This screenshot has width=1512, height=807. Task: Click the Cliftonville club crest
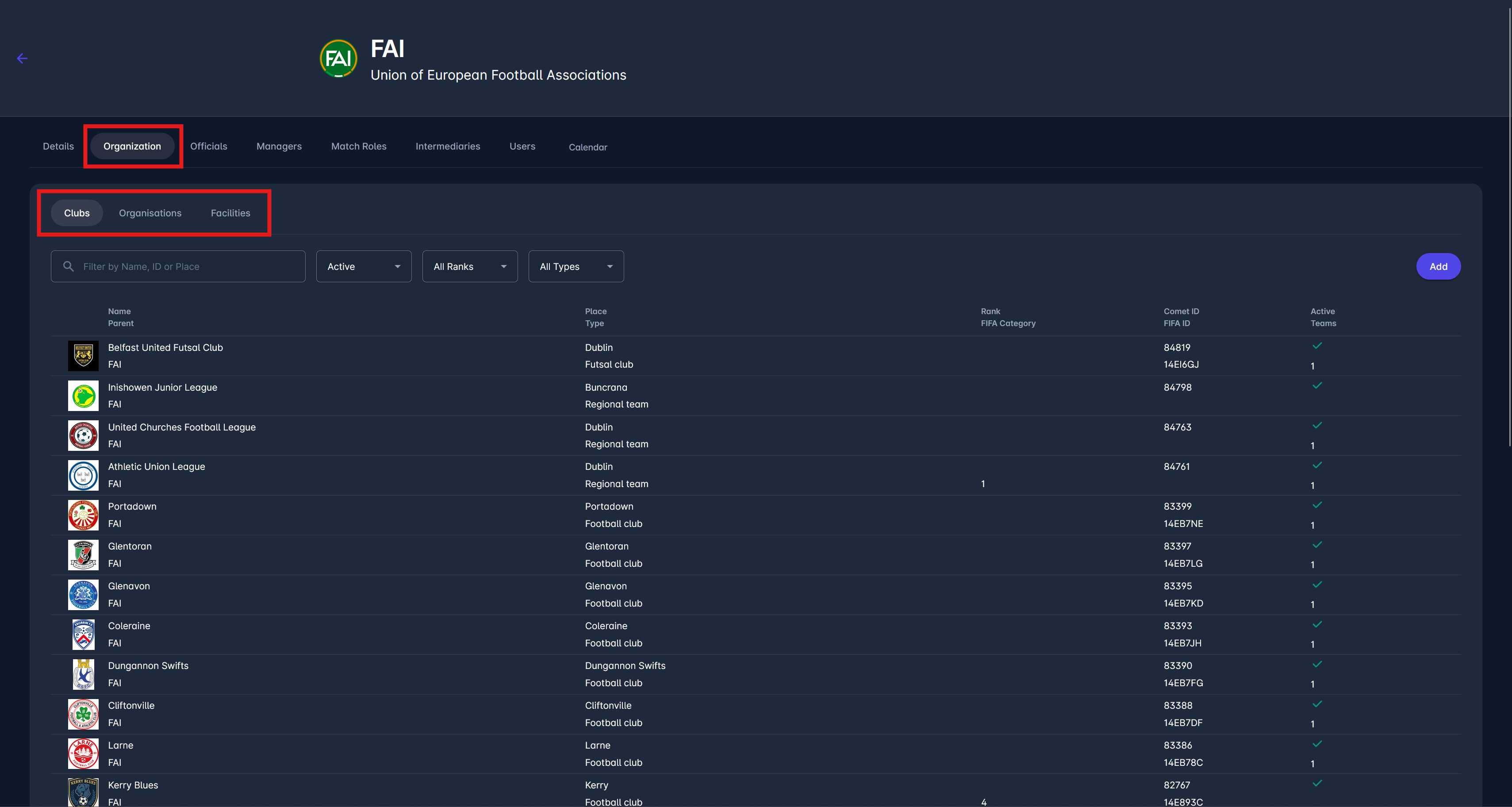coord(83,714)
